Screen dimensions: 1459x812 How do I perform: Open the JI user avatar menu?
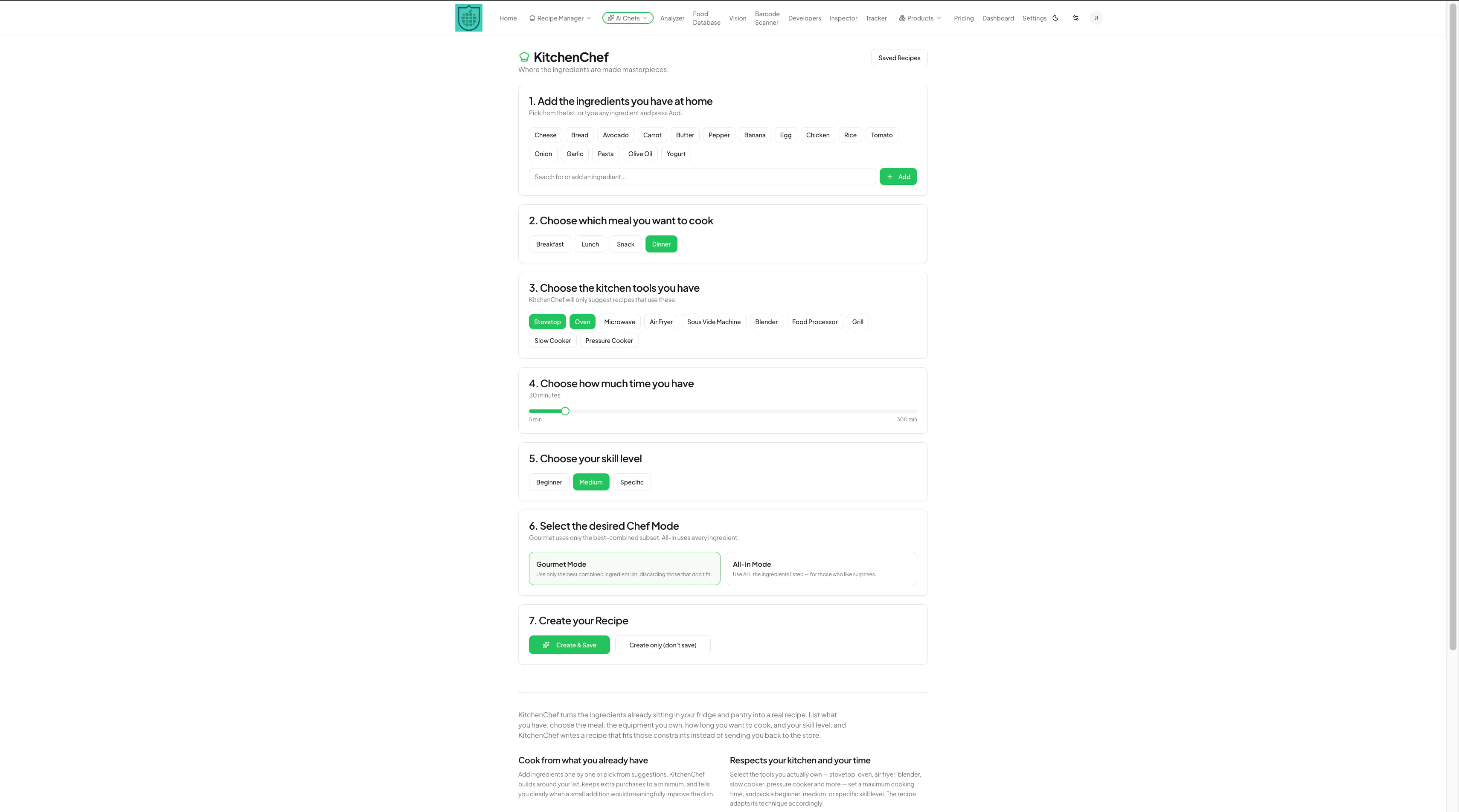click(1096, 18)
